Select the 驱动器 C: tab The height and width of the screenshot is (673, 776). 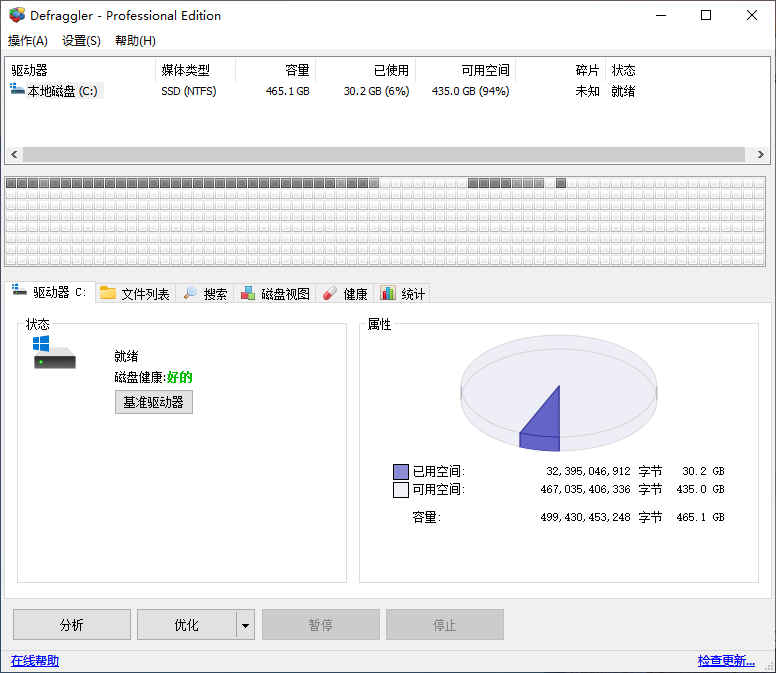[49, 292]
